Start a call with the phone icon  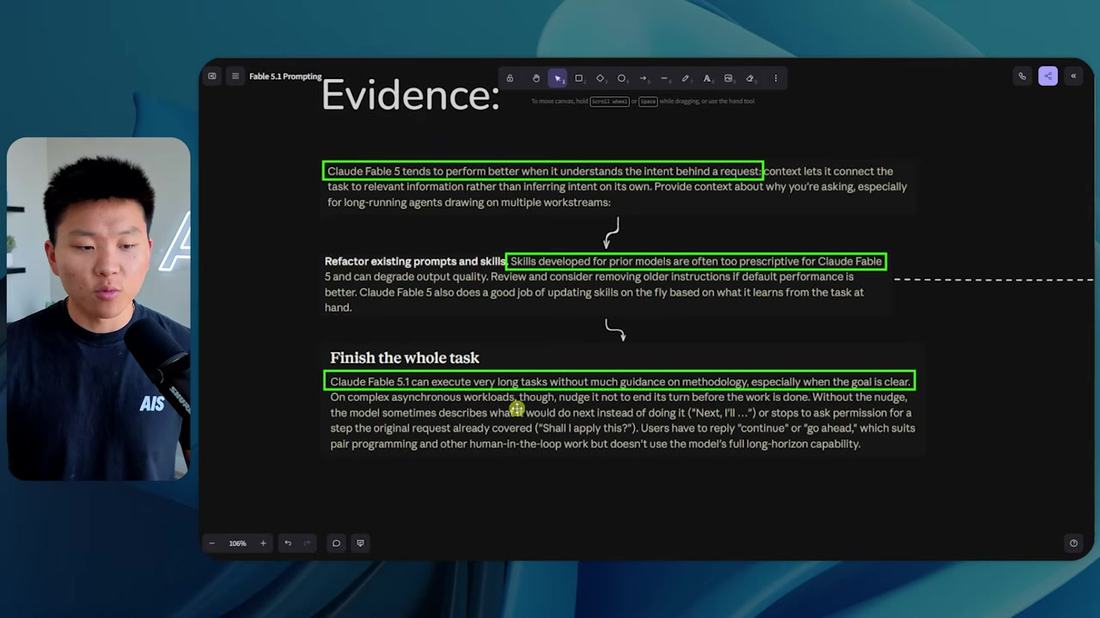click(x=1022, y=76)
